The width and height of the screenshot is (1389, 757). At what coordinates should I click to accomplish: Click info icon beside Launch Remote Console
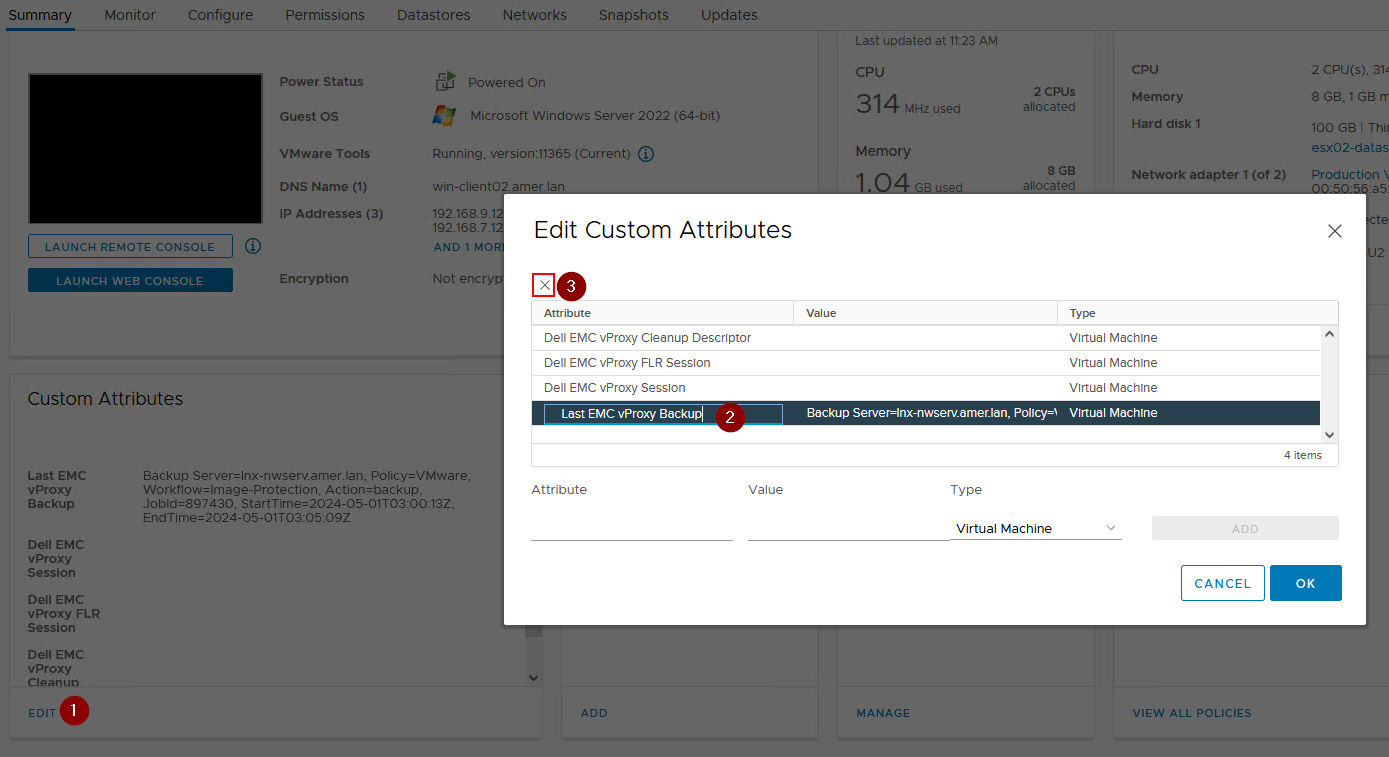[252, 245]
